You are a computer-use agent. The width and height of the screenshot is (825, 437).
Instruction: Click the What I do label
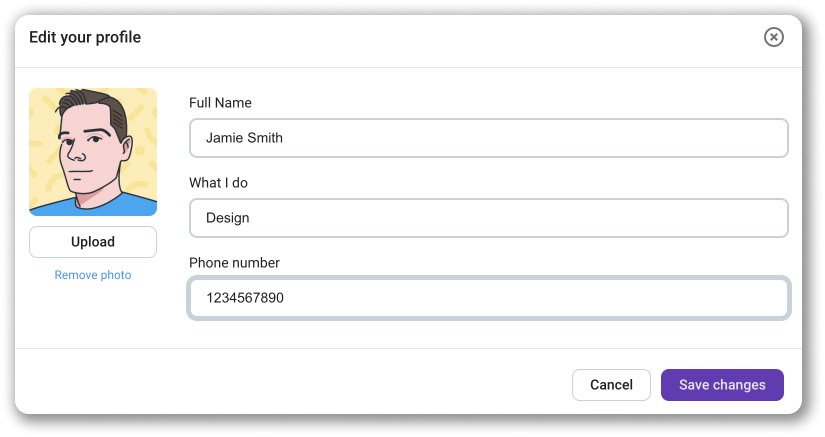pyautogui.click(x=218, y=182)
